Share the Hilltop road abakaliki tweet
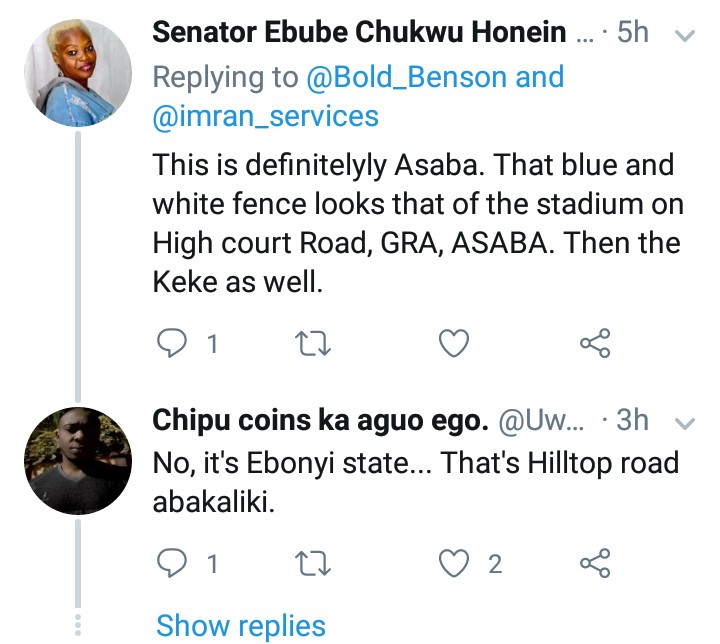Viewport: 720px width, 644px height. coord(595,564)
